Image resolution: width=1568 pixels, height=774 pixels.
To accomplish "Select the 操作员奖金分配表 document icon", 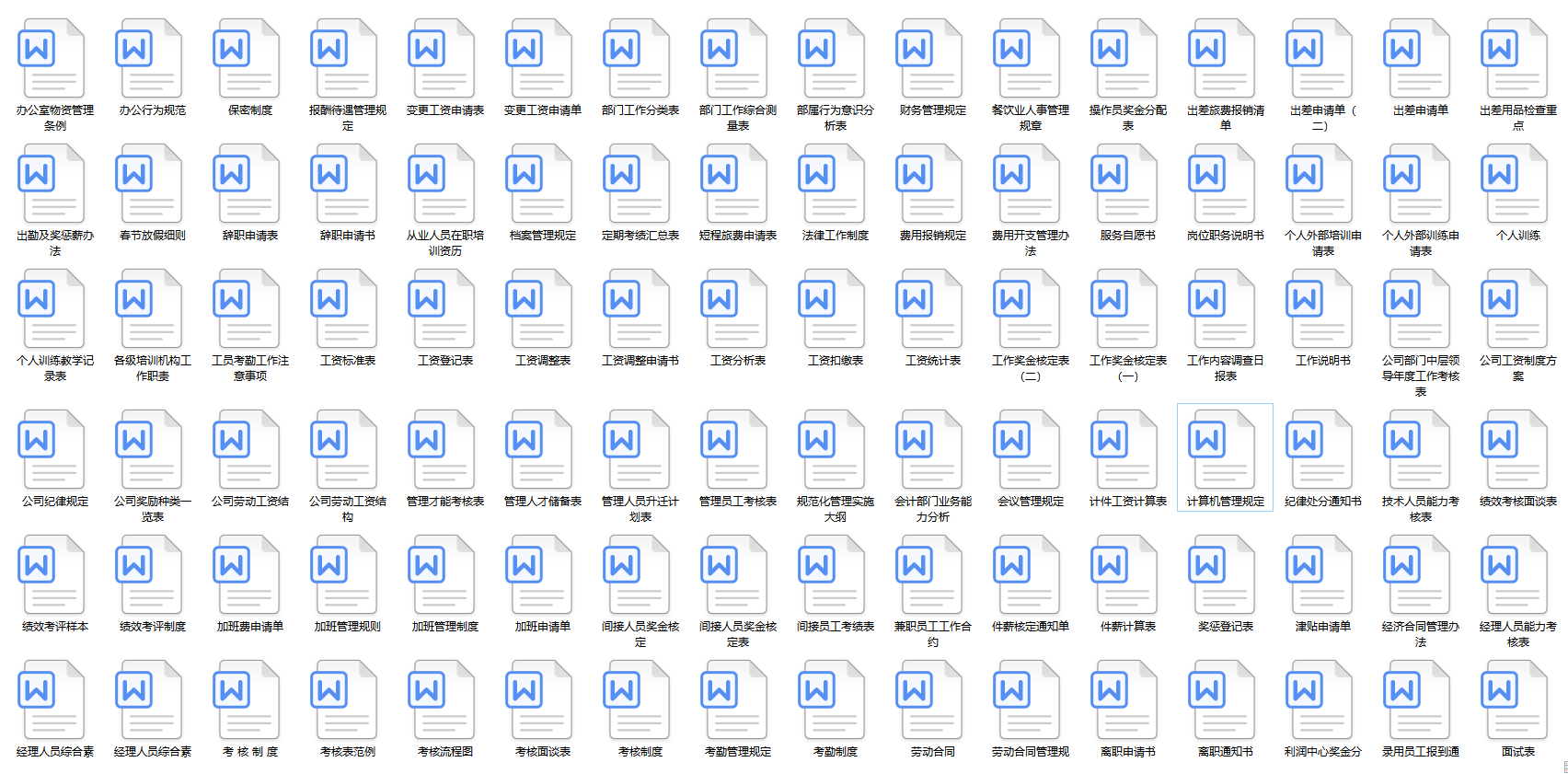I will tap(1124, 59).
